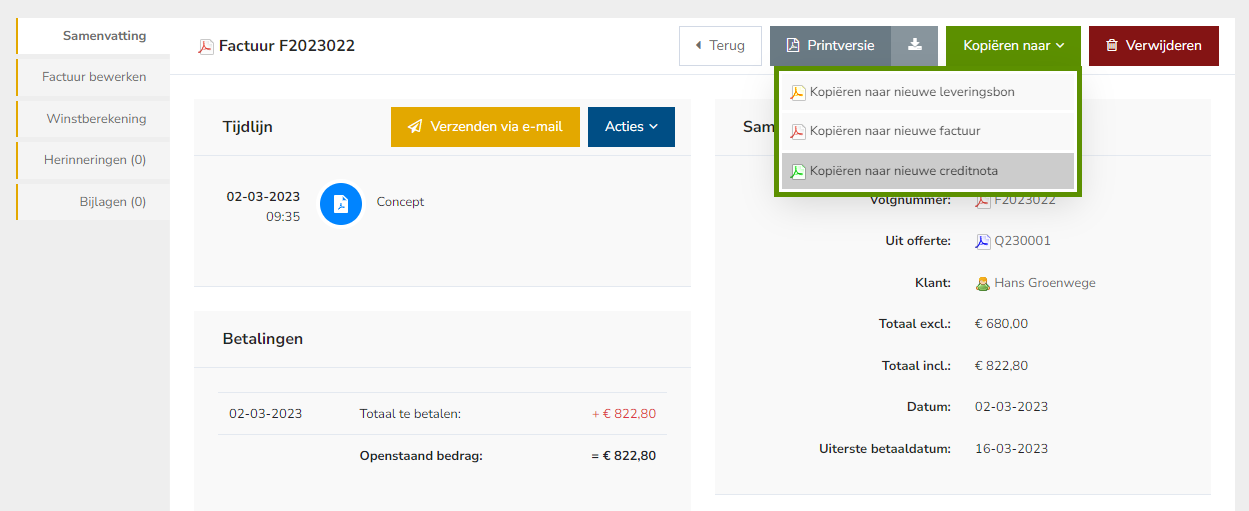Go back with the Terug button
The height and width of the screenshot is (511, 1249).
pos(719,46)
